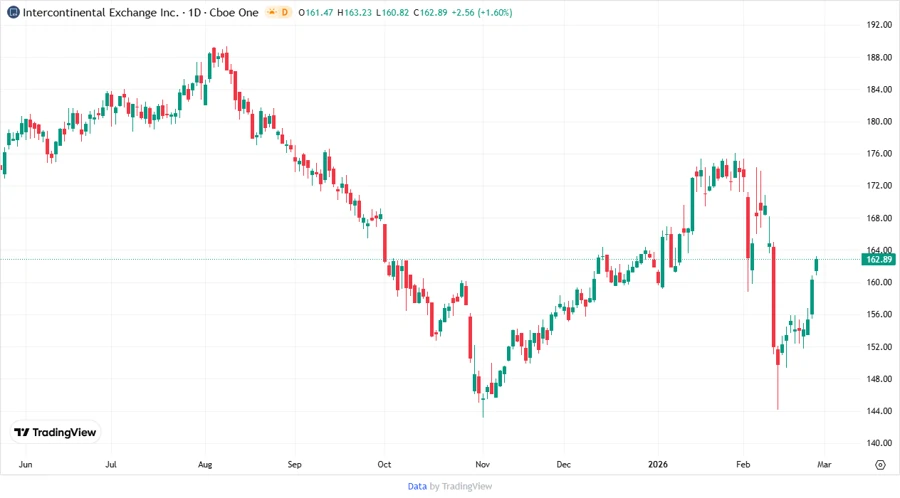The width and height of the screenshot is (900, 498).
Task: Click the low value L160.82
Action: 393,12
